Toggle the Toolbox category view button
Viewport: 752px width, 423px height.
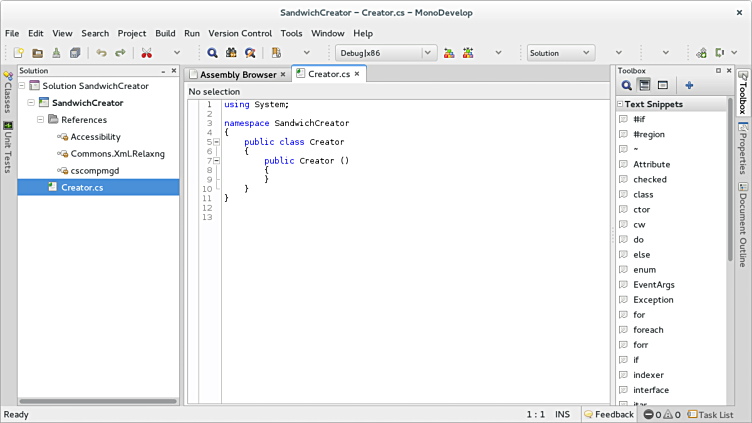click(x=645, y=86)
